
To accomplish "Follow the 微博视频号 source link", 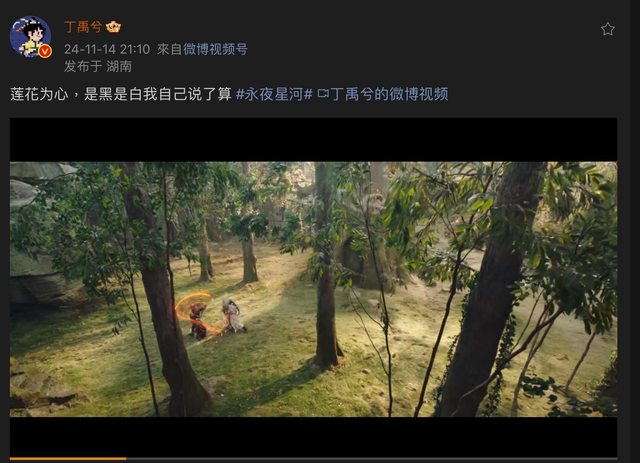I will 215,49.
